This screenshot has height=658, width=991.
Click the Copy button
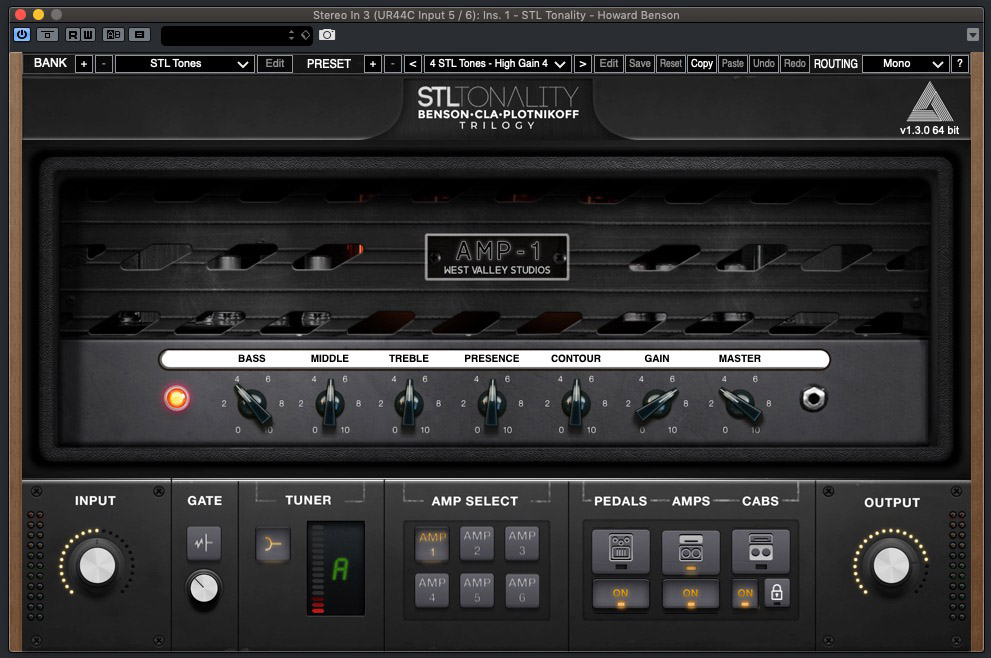(702, 64)
